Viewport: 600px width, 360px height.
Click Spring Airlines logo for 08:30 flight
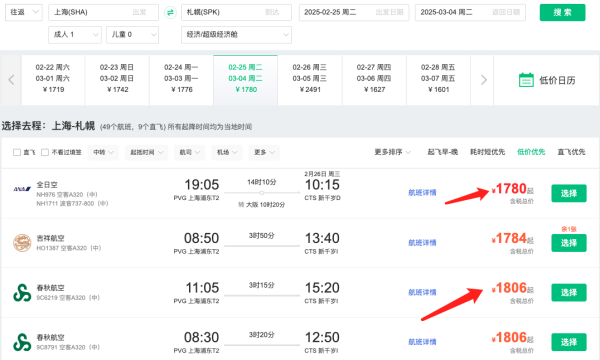click(x=22, y=342)
